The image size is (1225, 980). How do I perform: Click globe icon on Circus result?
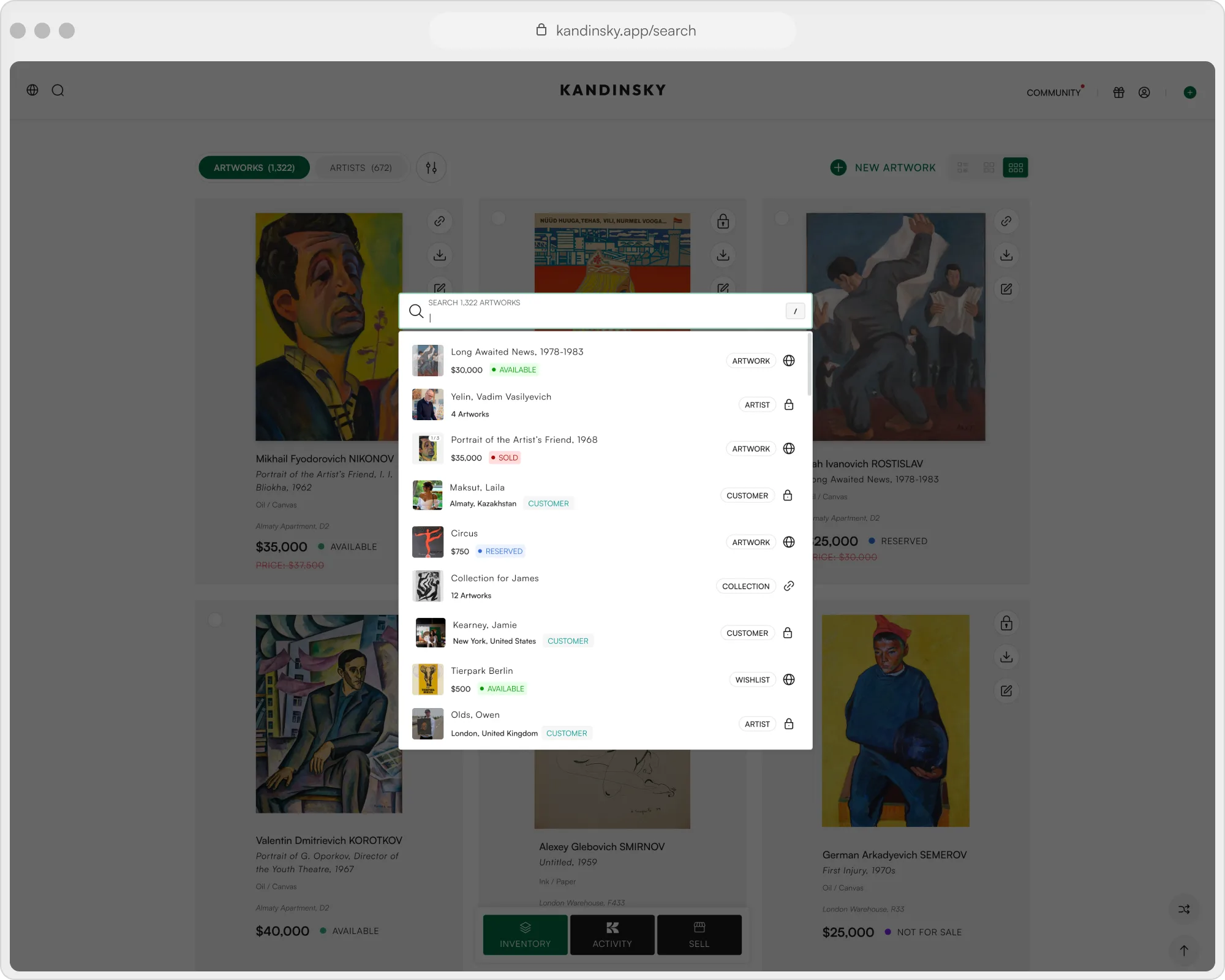click(789, 542)
